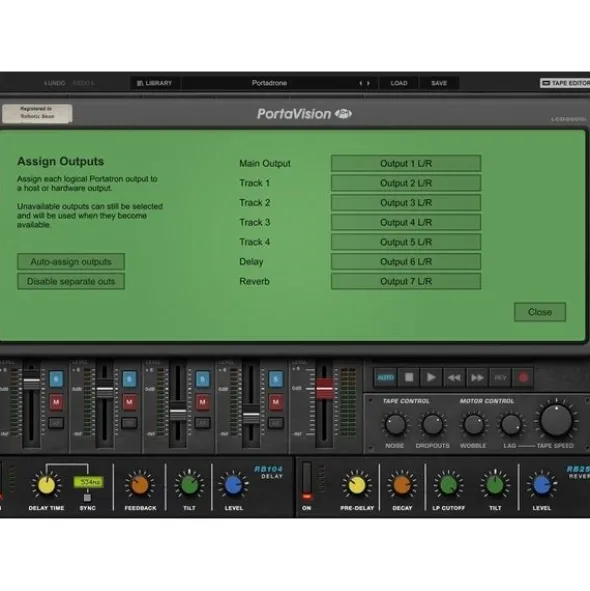The image size is (590, 591).
Task: Open the Tape Editor
Action: click(x=565, y=83)
